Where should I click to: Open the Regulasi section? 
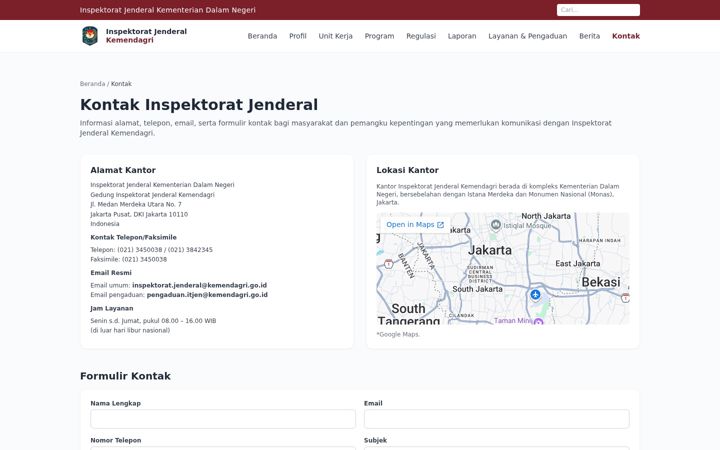click(421, 36)
